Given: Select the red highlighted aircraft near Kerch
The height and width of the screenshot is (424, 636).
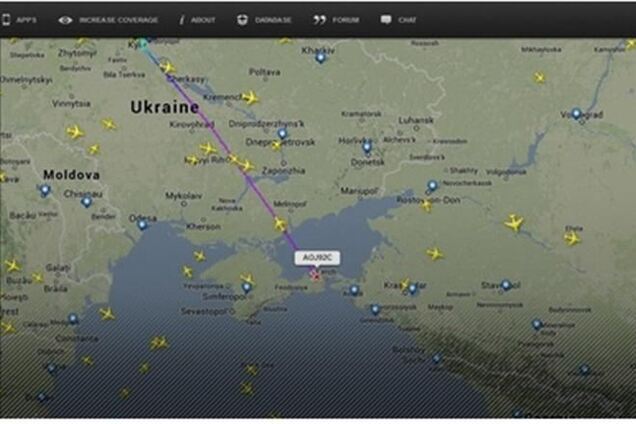Looking at the screenshot, I should (315, 275).
